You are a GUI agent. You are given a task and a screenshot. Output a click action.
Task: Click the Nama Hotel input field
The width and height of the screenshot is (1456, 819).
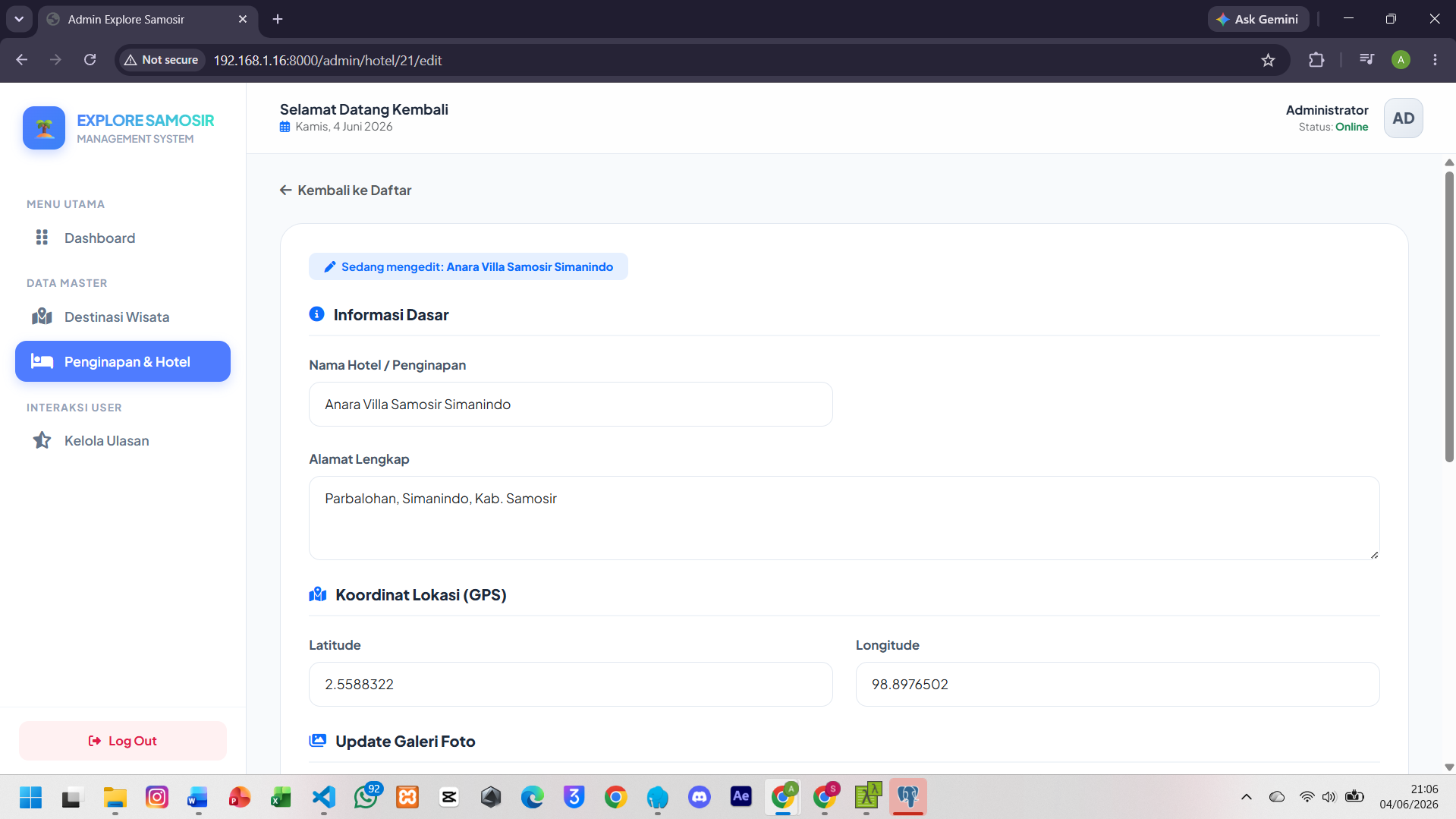[x=571, y=405]
